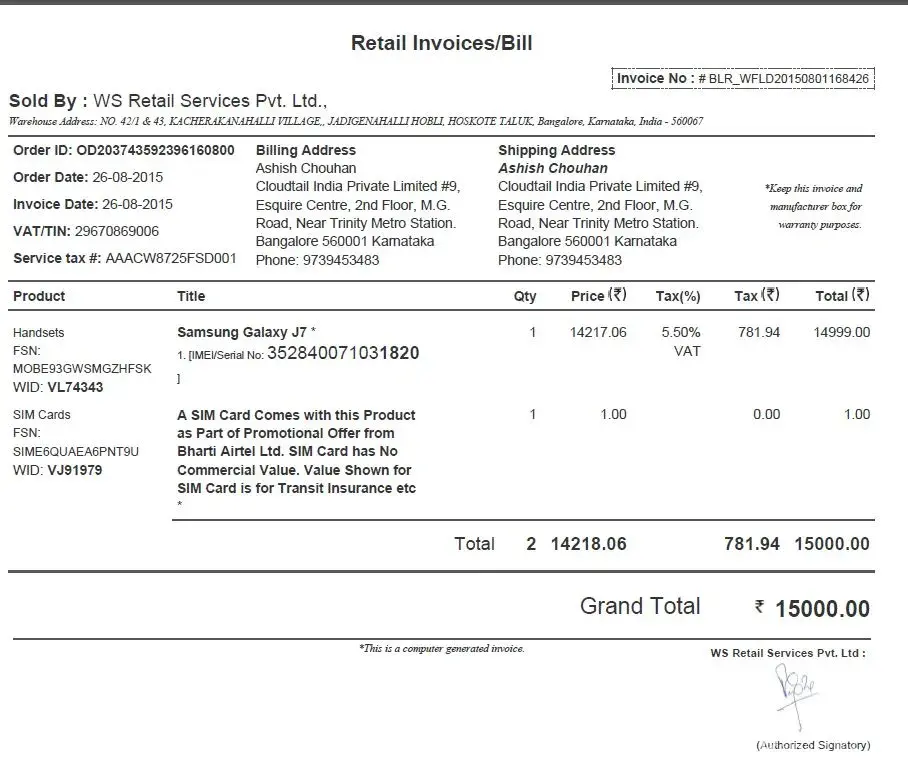This screenshot has width=908, height=773.
Task: Select Grand Total amount 15000.00
Action: click(x=822, y=609)
